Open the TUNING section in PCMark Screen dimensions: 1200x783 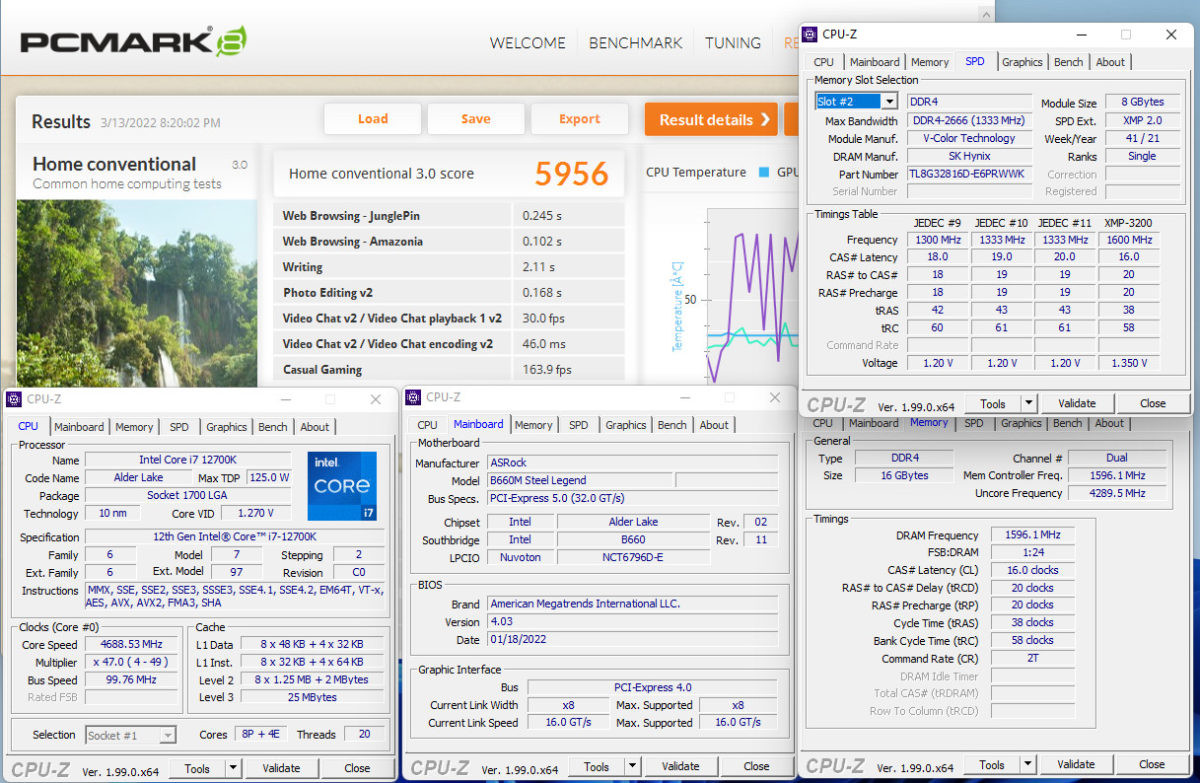click(x=733, y=43)
